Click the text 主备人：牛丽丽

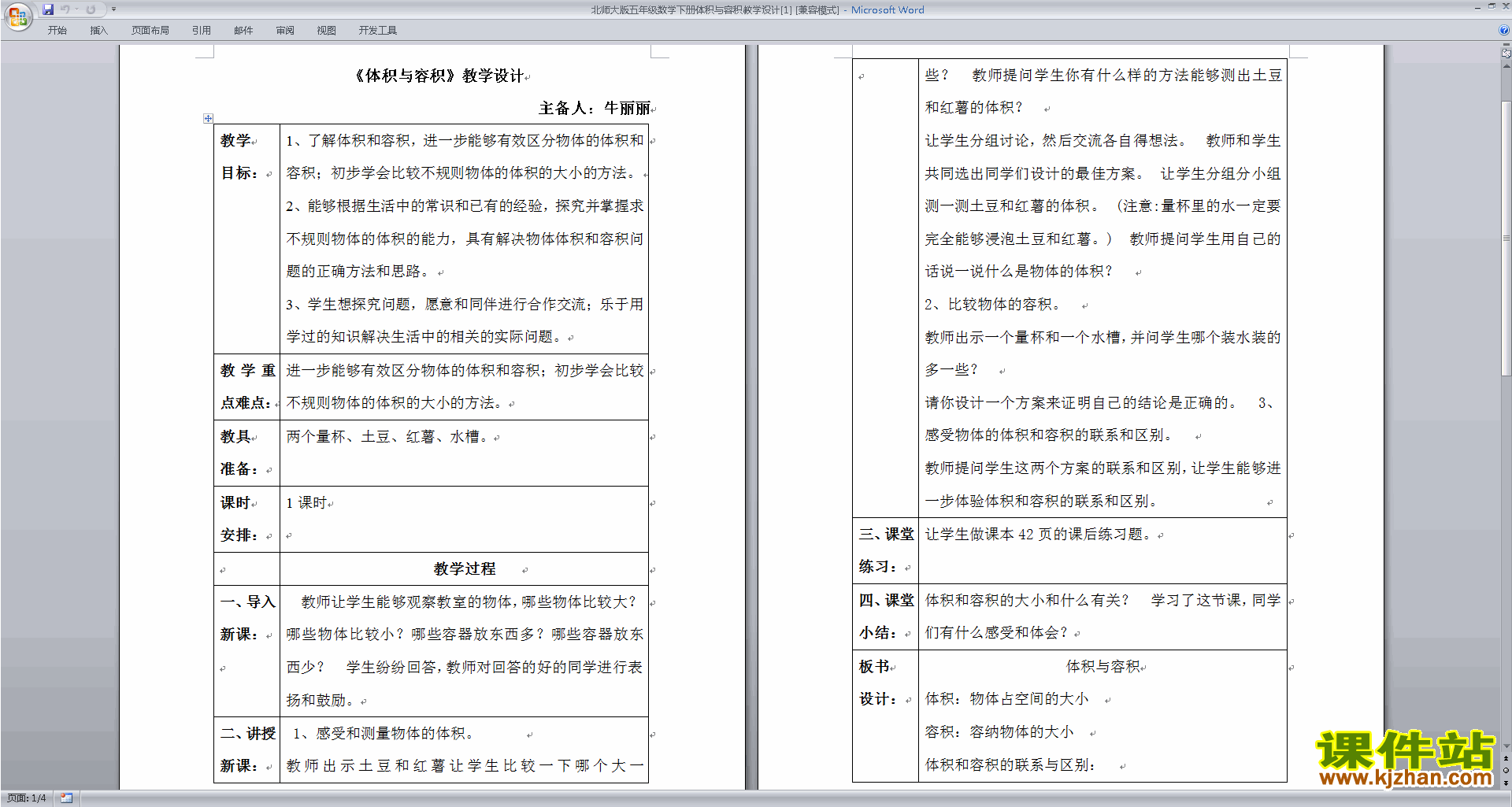click(x=595, y=108)
